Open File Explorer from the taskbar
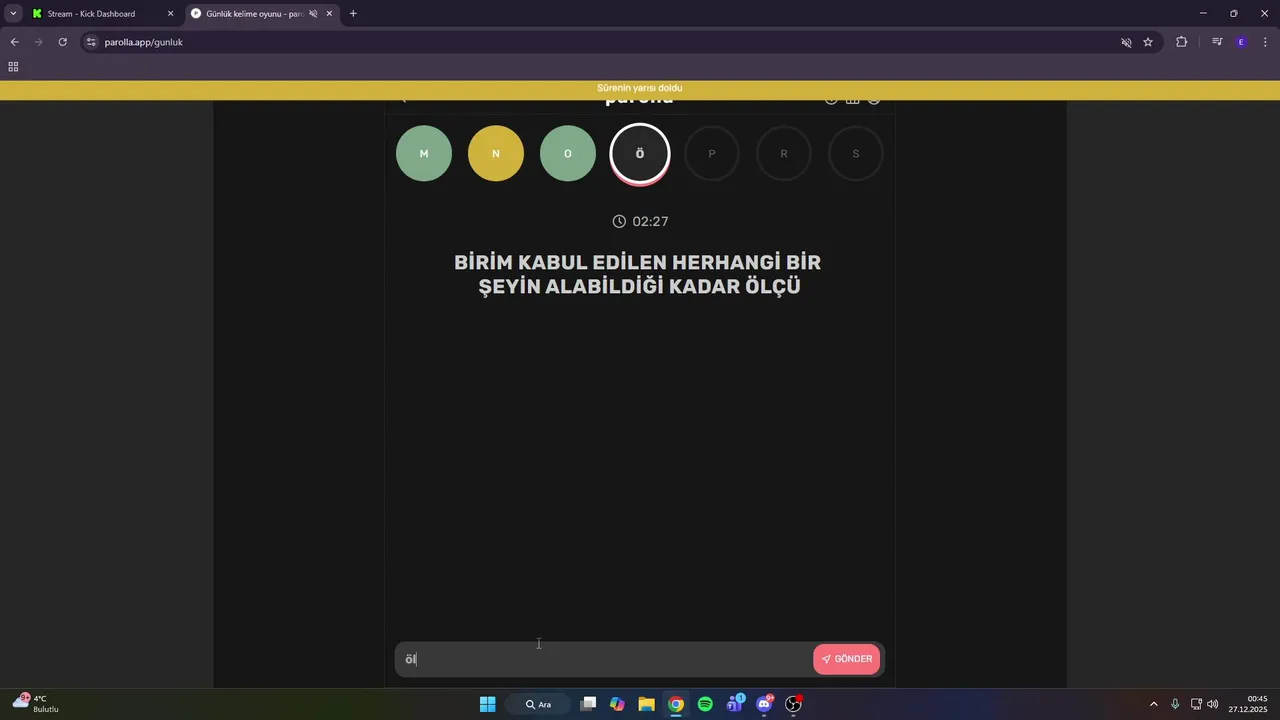Viewport: 1280px width, 720px height. point(646,704)
